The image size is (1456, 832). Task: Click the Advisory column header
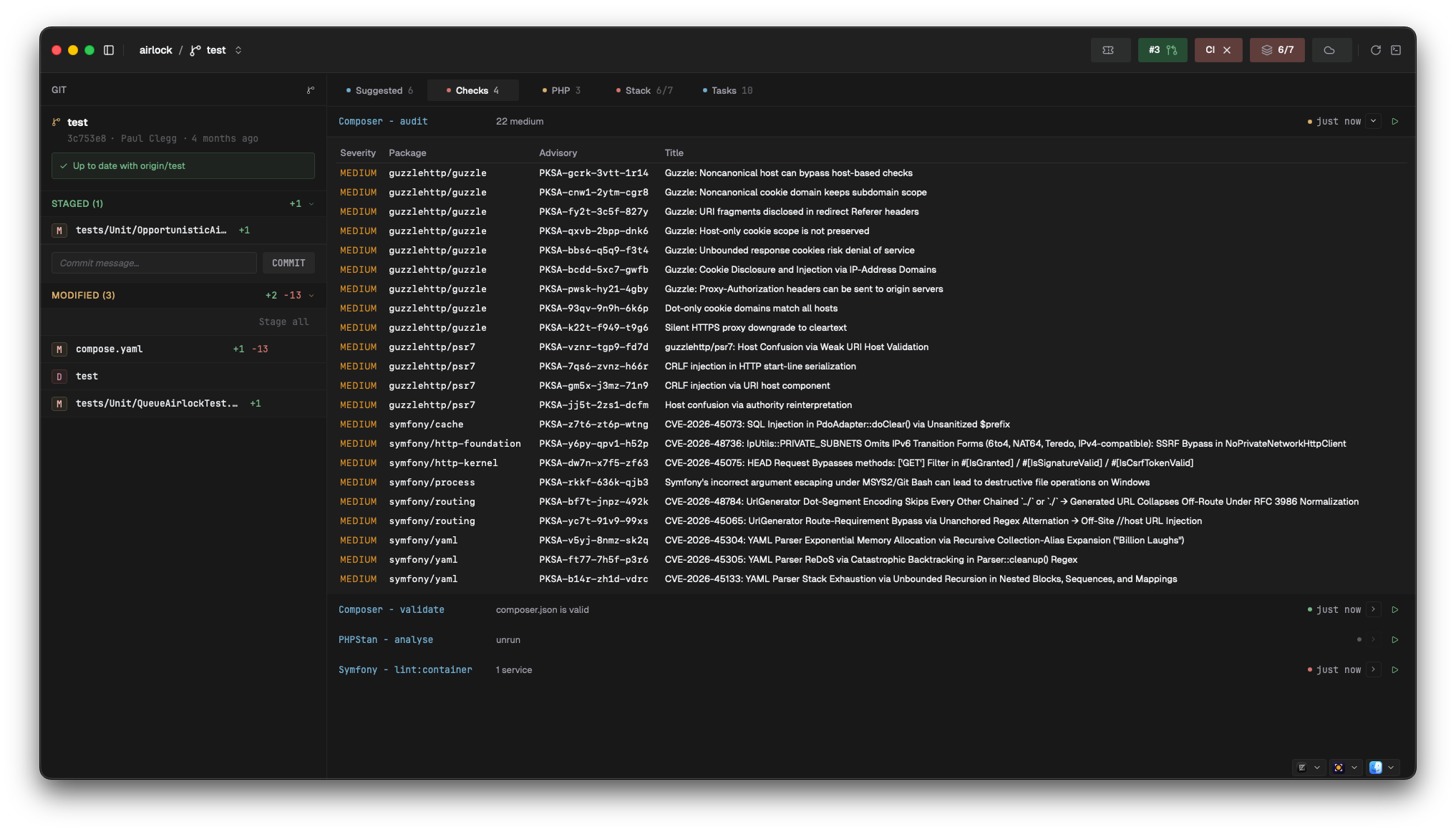point(558,153)
